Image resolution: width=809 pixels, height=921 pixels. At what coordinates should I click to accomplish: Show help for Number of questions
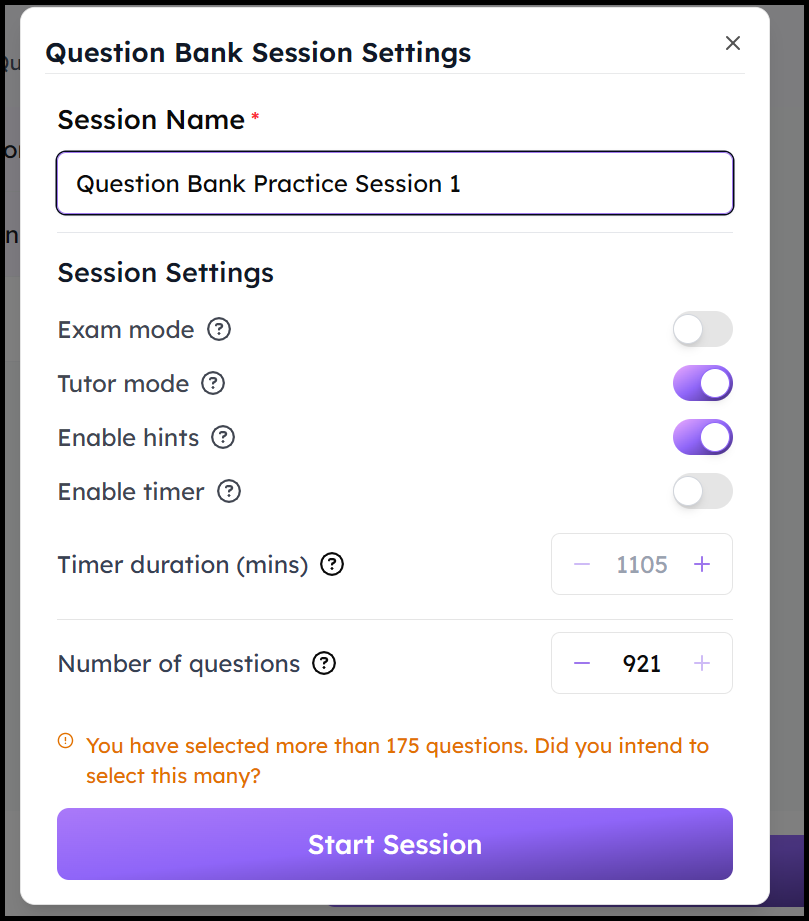click(x=324, y=663)
